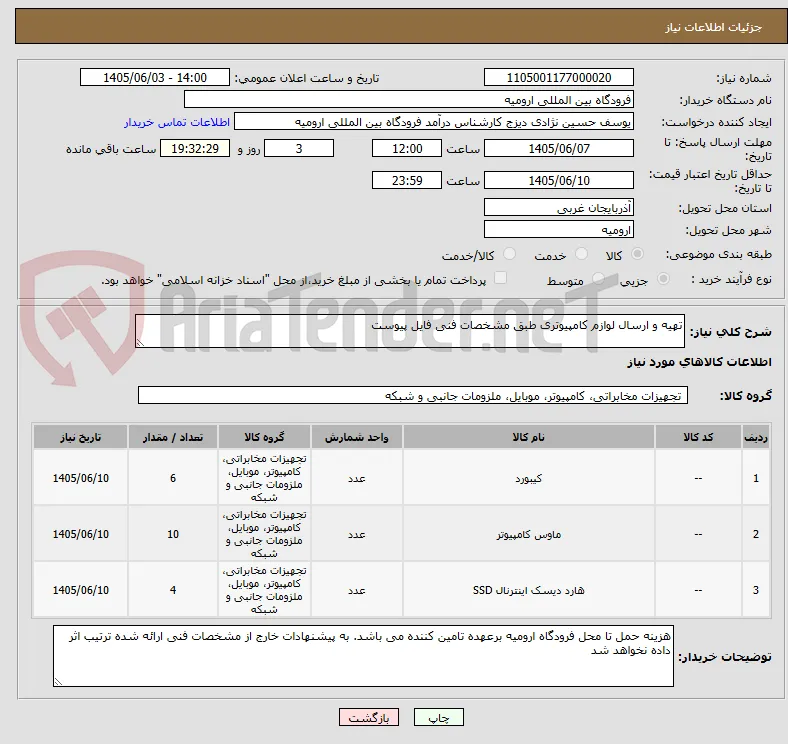788x744 pixels.
Task: Click the remaining time field 19:32:29
Action: (195, 148)
